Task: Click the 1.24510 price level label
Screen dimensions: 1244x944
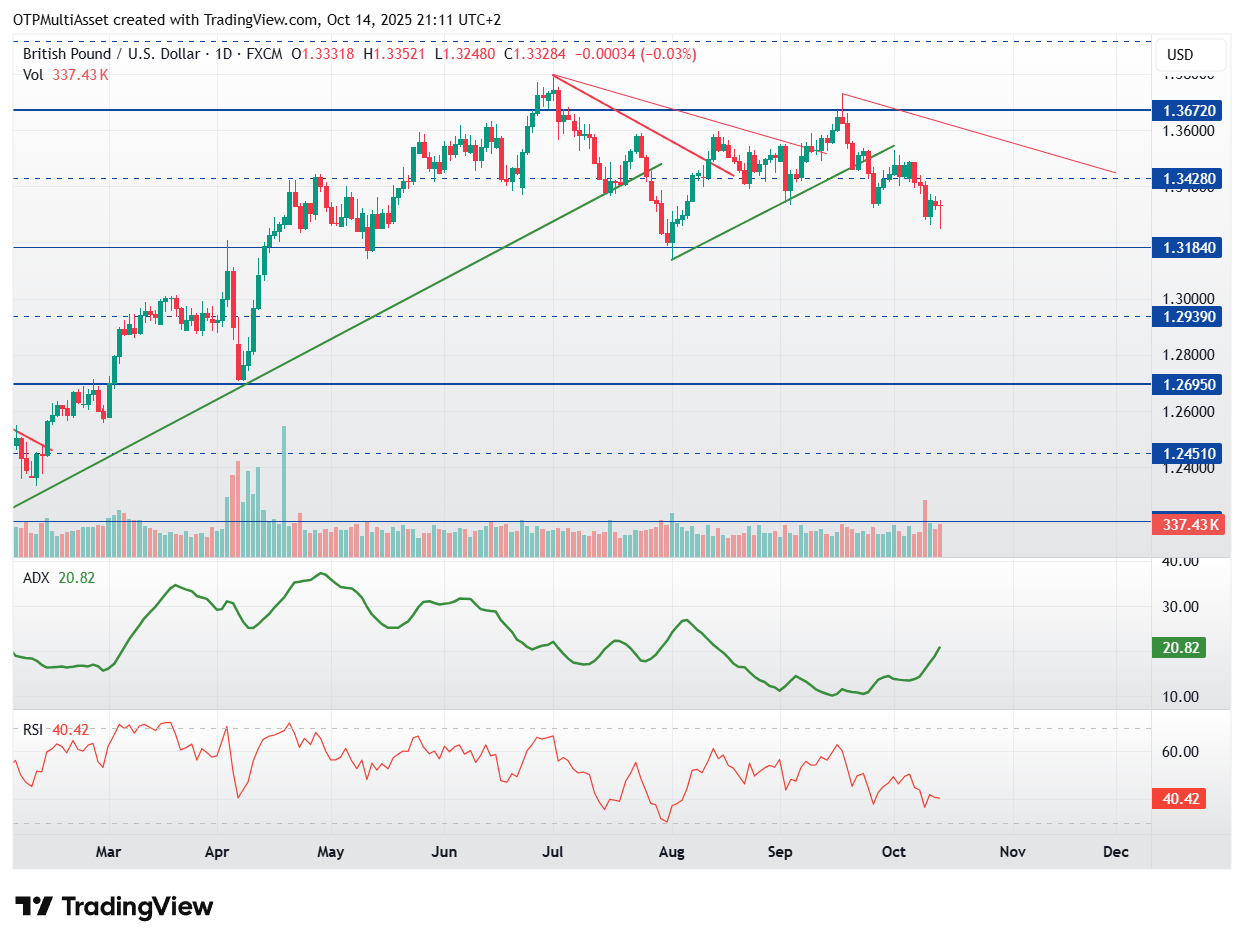Action: click(1187, 453)
